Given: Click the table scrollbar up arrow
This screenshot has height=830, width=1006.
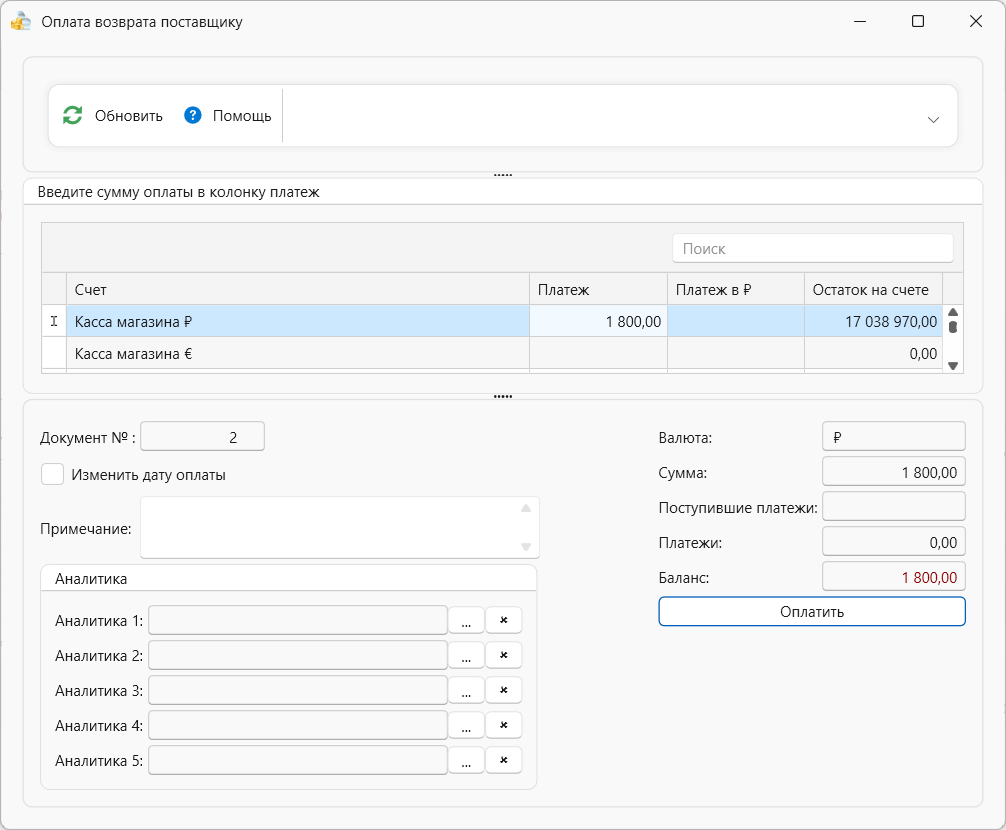Looking at the screenshot, I should pos(953,312).
